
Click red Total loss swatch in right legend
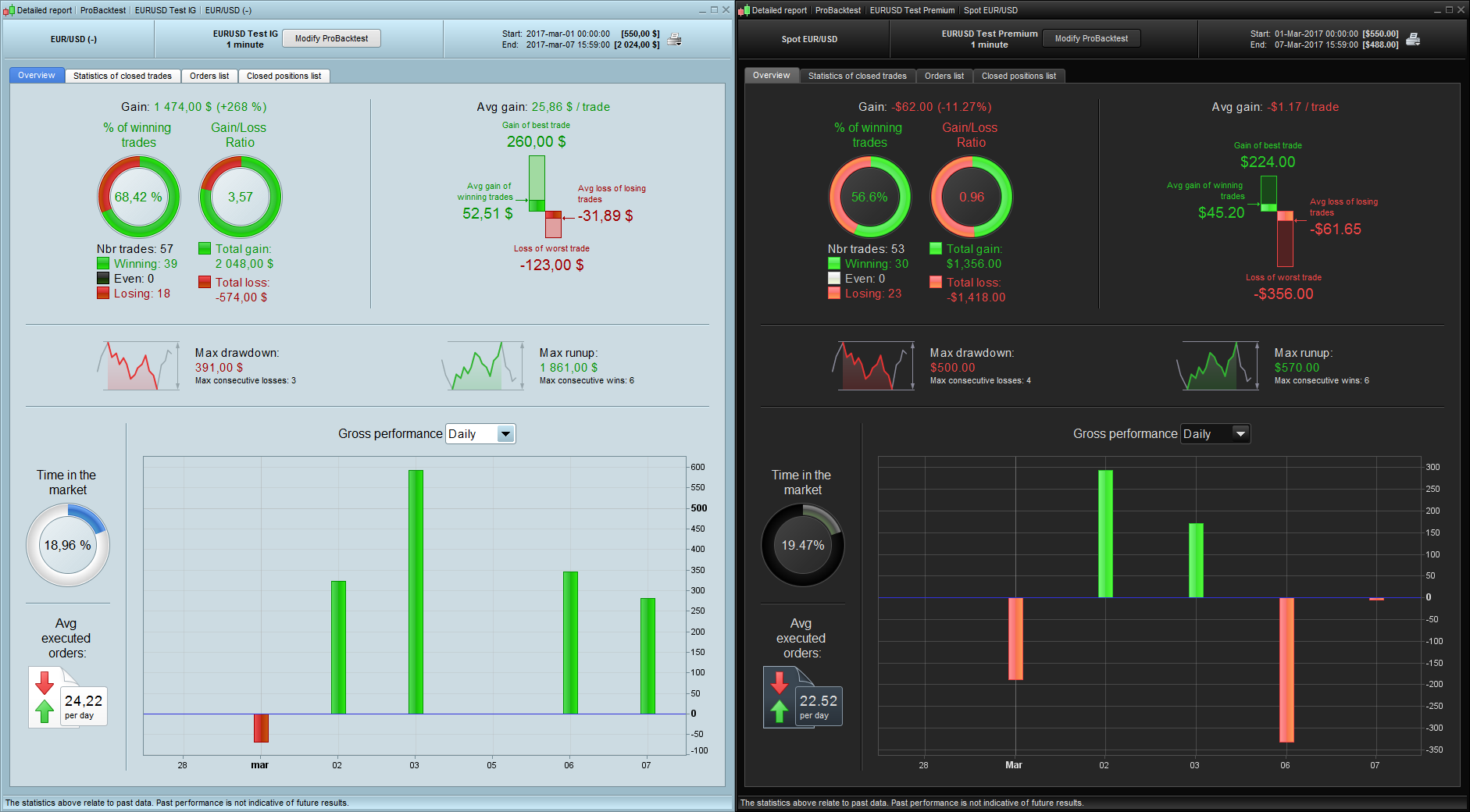tap(936, 282)
